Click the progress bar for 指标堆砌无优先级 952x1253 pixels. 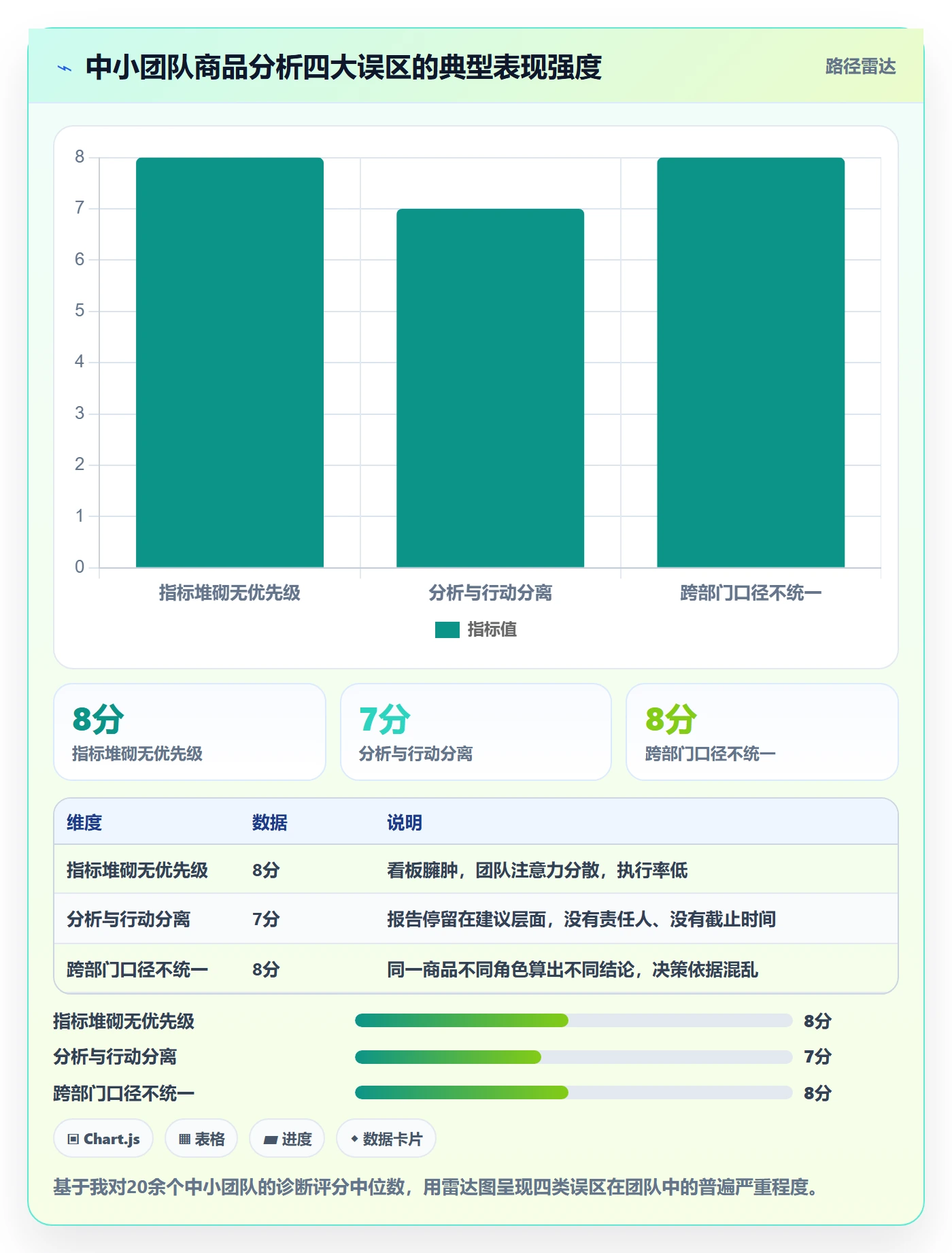(573, 1020)
